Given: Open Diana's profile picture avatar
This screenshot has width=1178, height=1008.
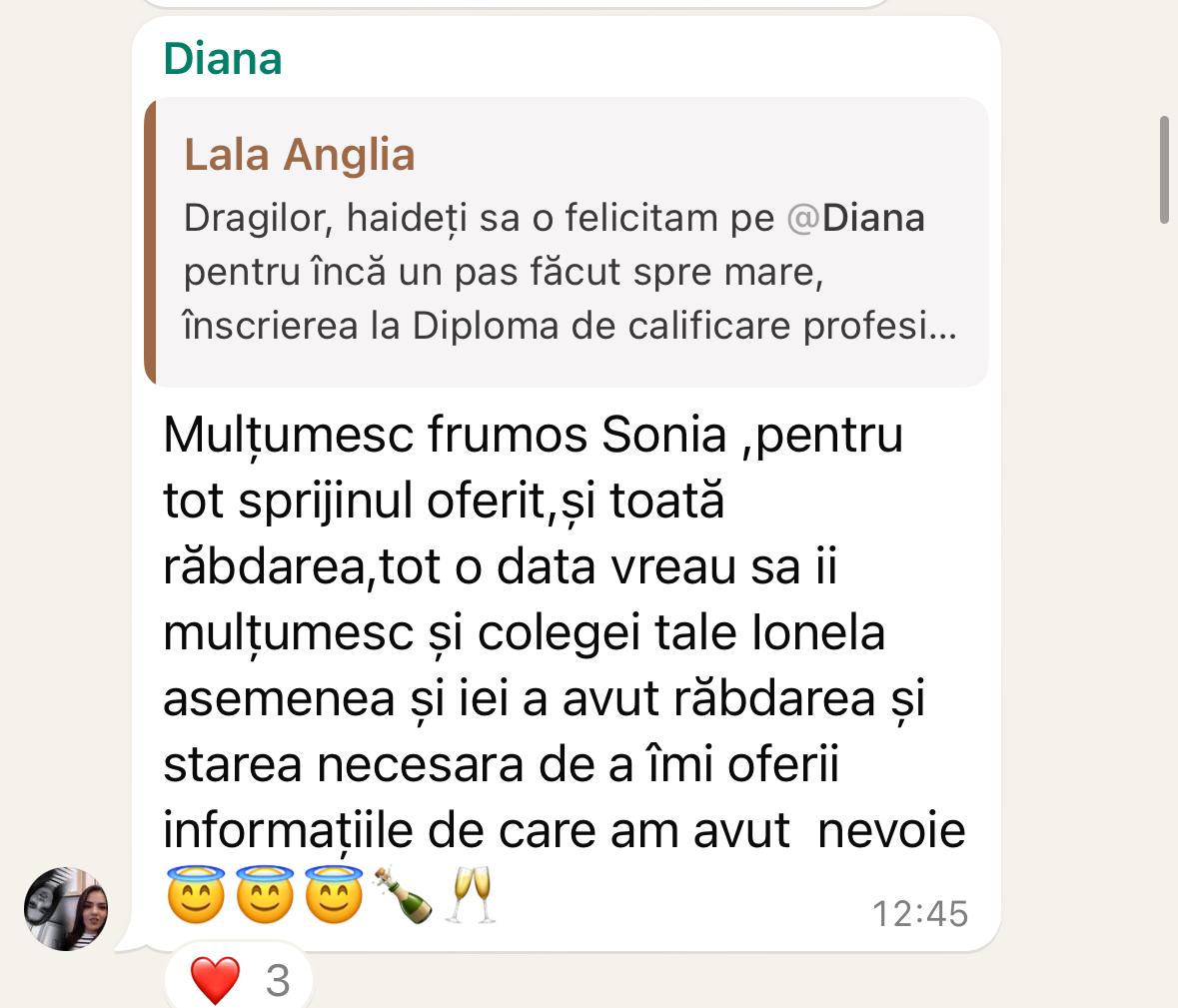Looking at the screenshot, I should 66,909.
